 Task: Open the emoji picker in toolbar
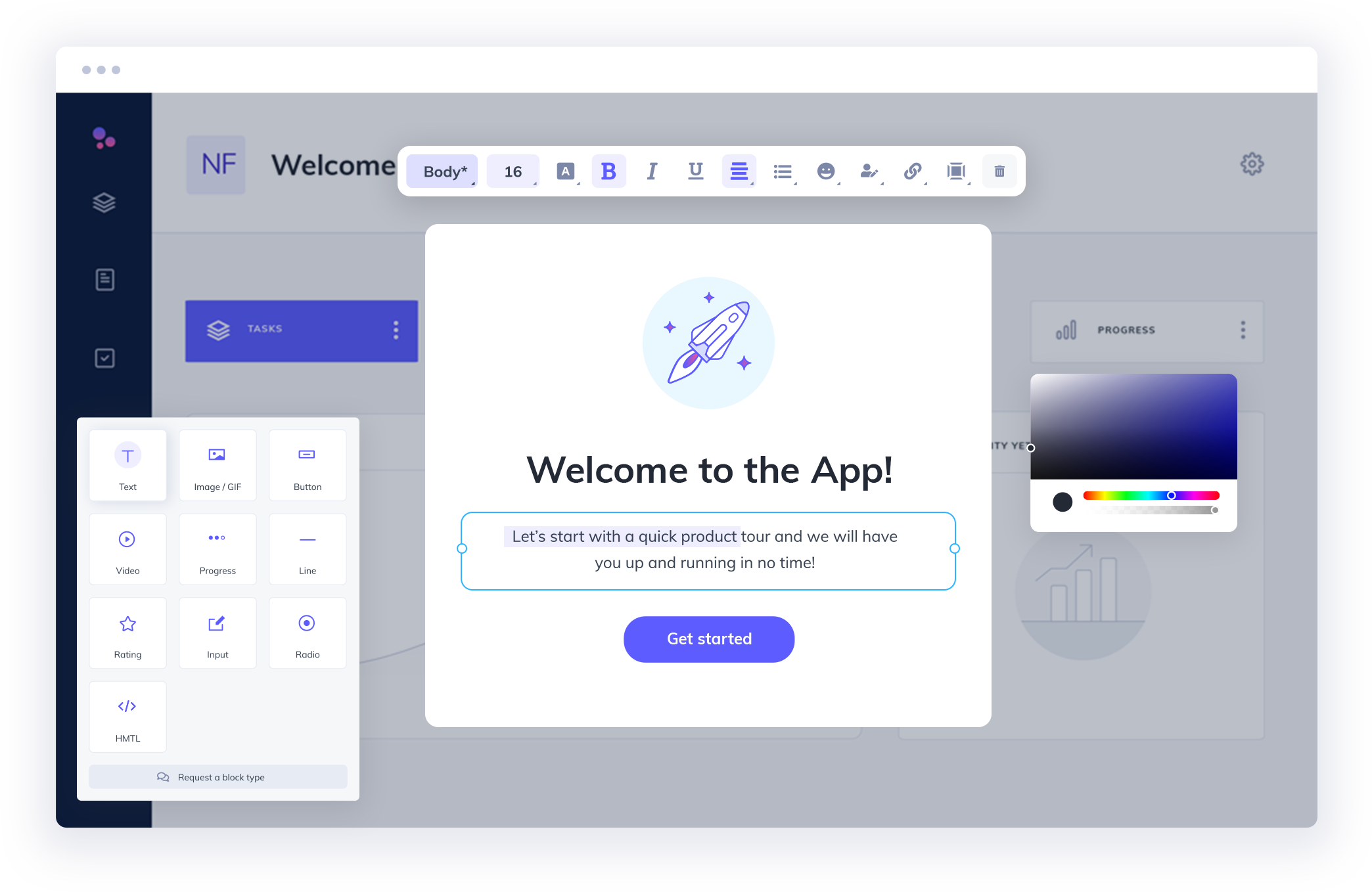pyautogui.click(x=825, y=171)
